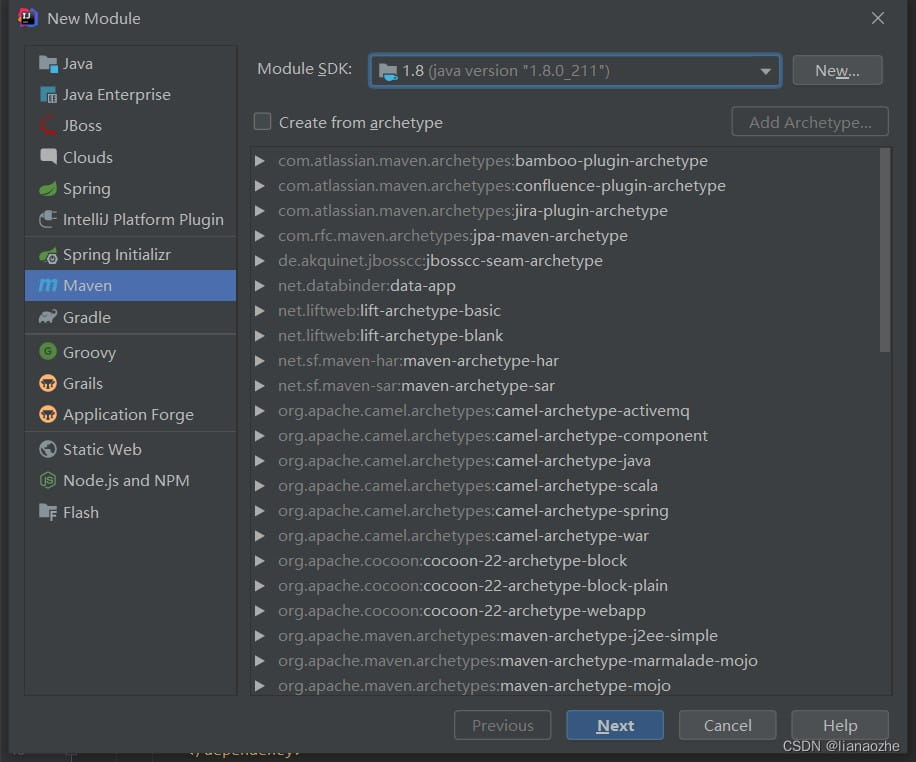916x762 pixels.
Task: Close the New Module dialog
Action: pos(877,18)
